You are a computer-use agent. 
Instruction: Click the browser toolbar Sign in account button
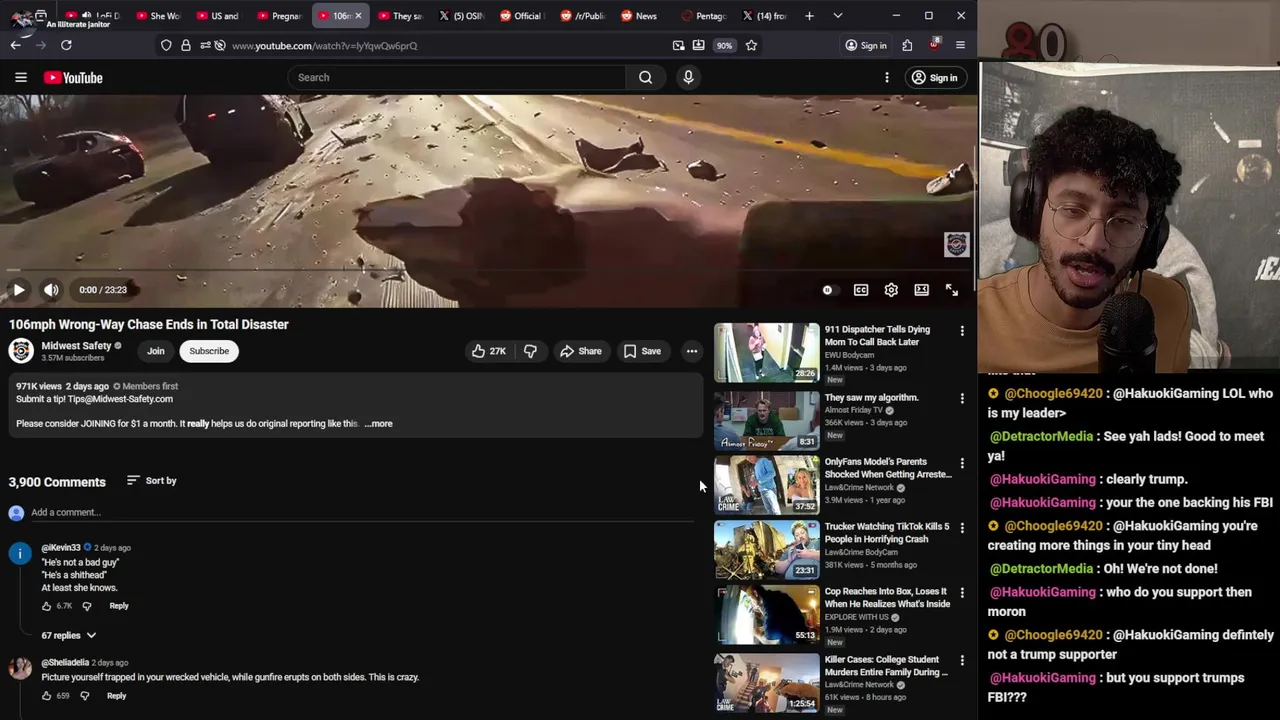(866, 45)
